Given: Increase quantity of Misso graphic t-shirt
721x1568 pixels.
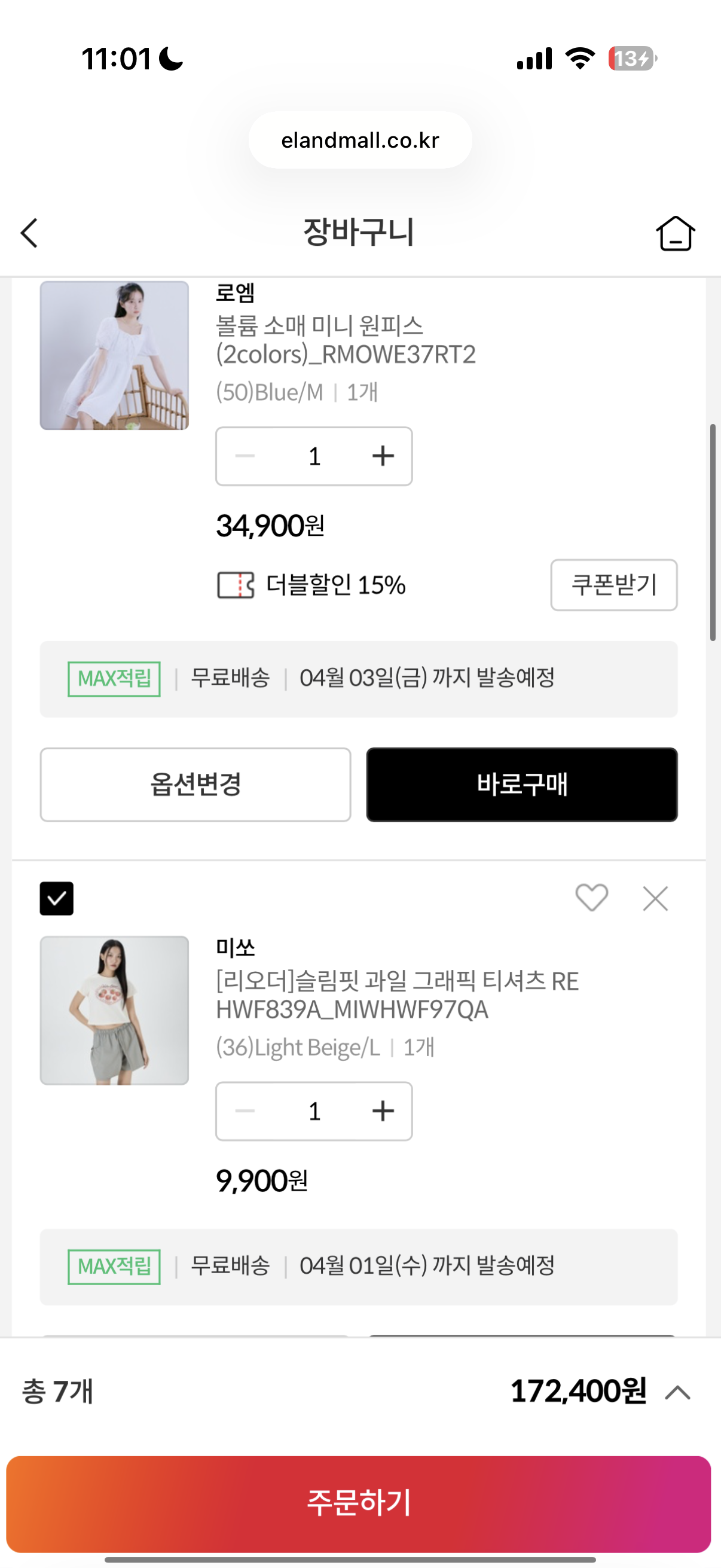Looking at the screenshot, I should point(383,1111).
